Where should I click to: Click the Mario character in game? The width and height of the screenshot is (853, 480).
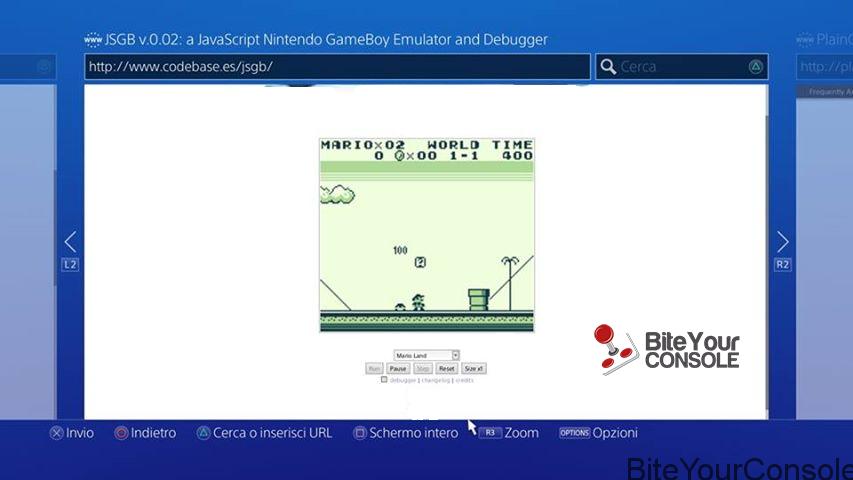tap(418, 302)
